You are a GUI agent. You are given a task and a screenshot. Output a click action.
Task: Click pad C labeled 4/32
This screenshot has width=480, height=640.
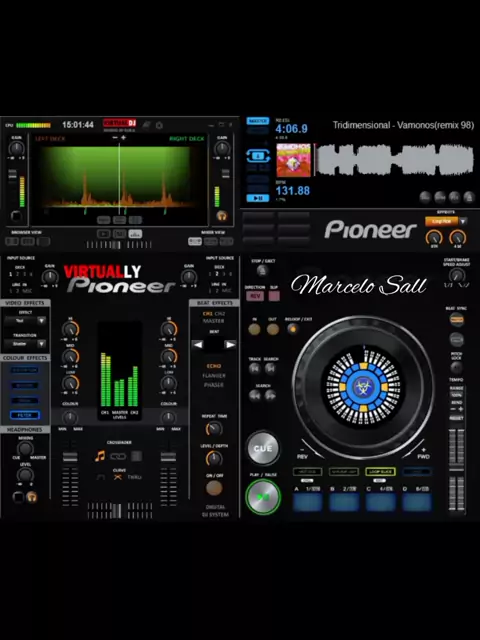tap(380, 502)
